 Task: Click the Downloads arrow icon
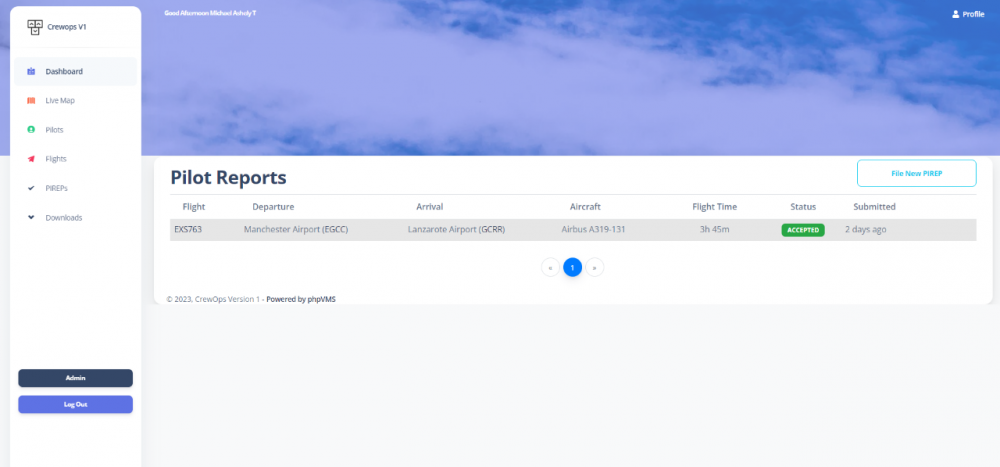(31, 217)
